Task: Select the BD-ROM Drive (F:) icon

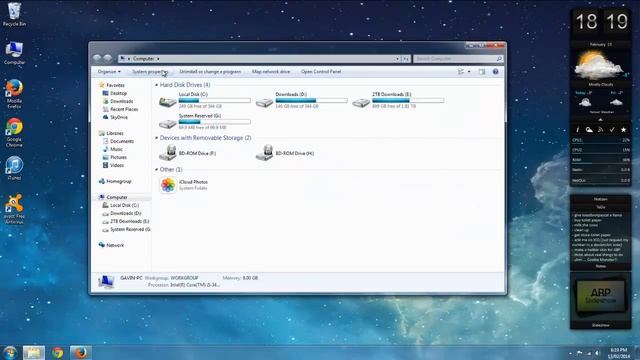Action: click(167, 153)
